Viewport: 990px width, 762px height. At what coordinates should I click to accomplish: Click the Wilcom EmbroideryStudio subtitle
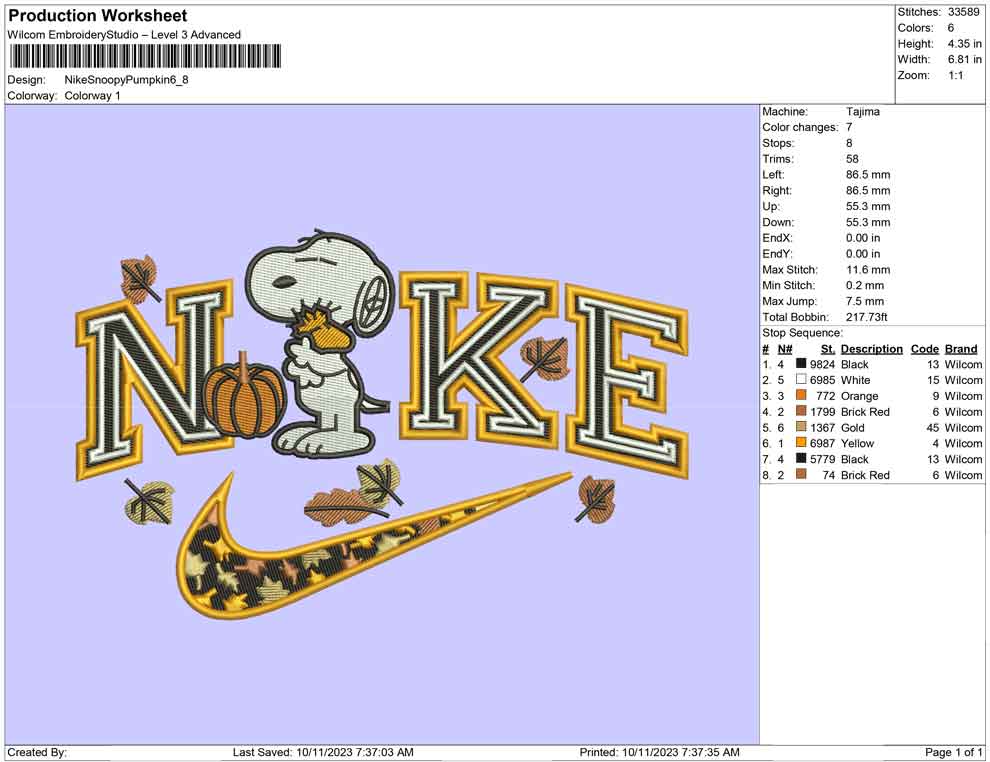click(x=124, y=35)
